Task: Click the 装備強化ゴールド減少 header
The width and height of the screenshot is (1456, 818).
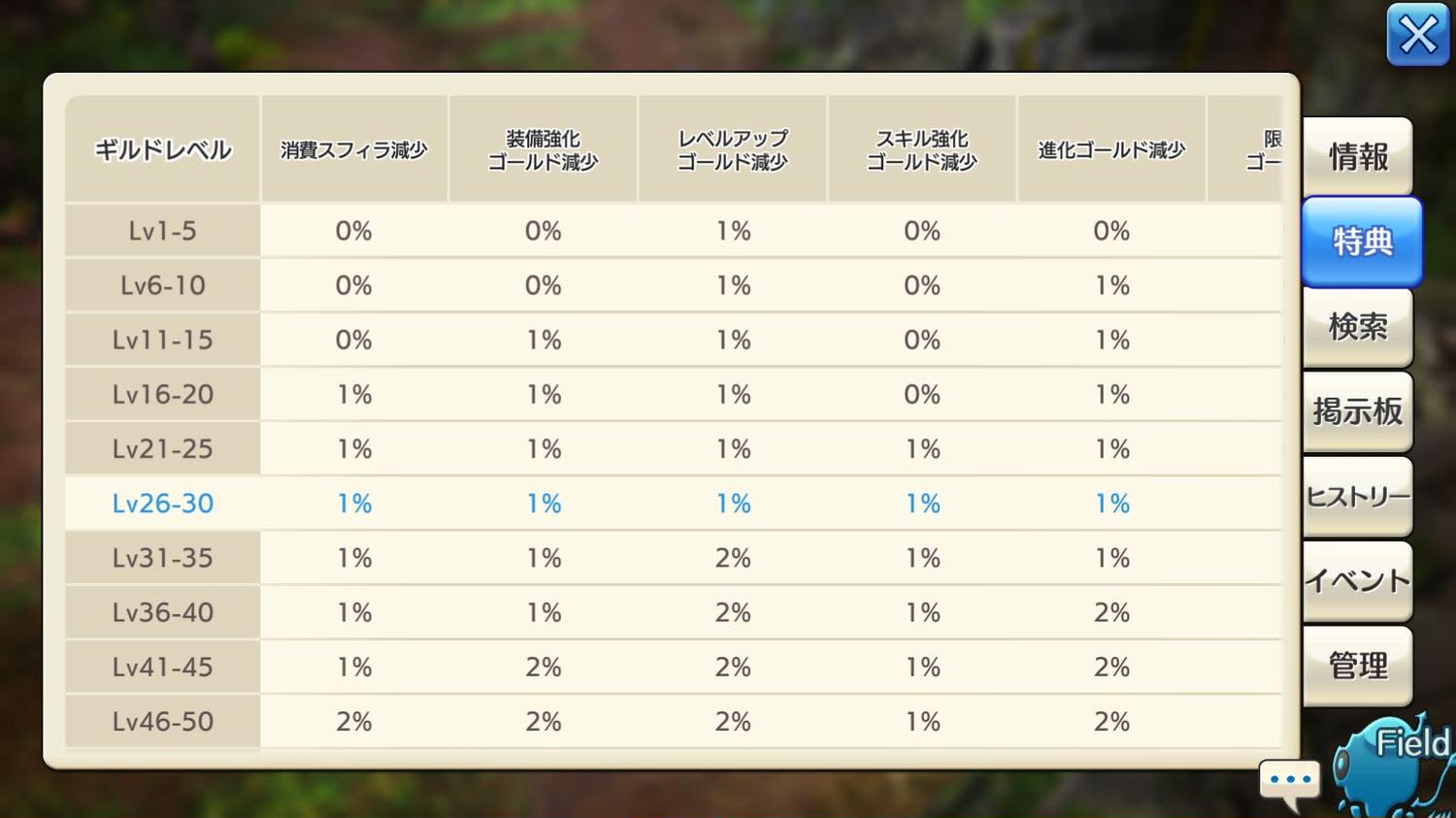Action: point(544,149)
